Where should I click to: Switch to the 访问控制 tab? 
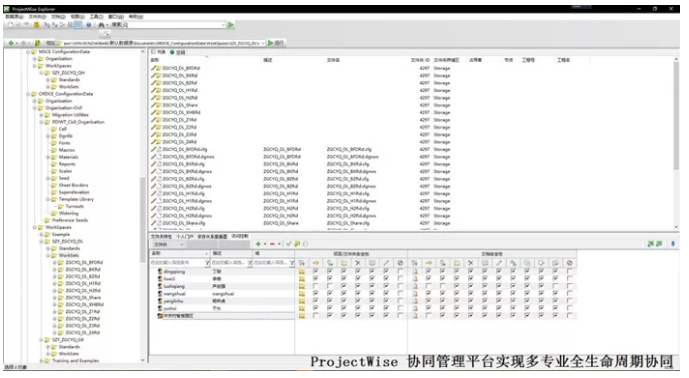pyautogui.click(x=240, y=236)
